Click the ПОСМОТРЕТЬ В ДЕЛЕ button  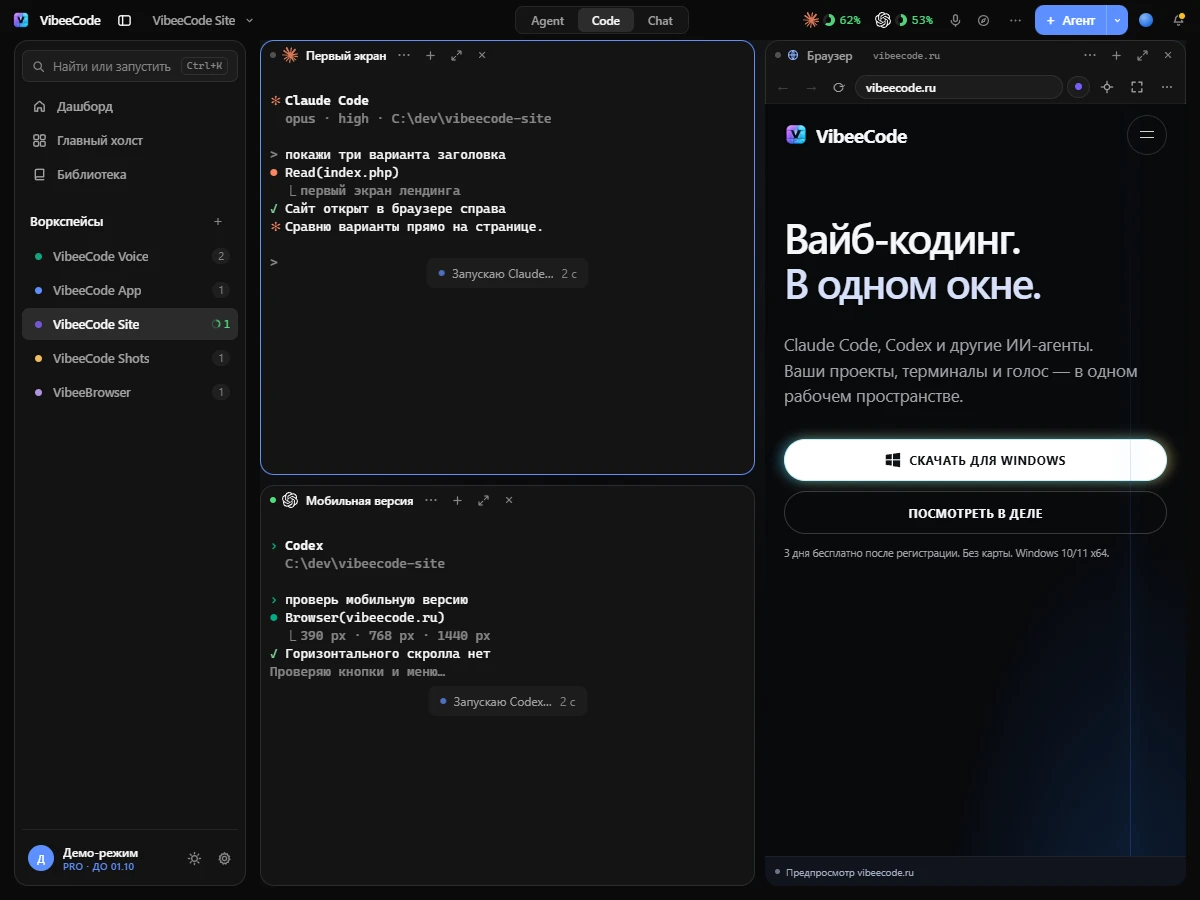click(975, 513)
